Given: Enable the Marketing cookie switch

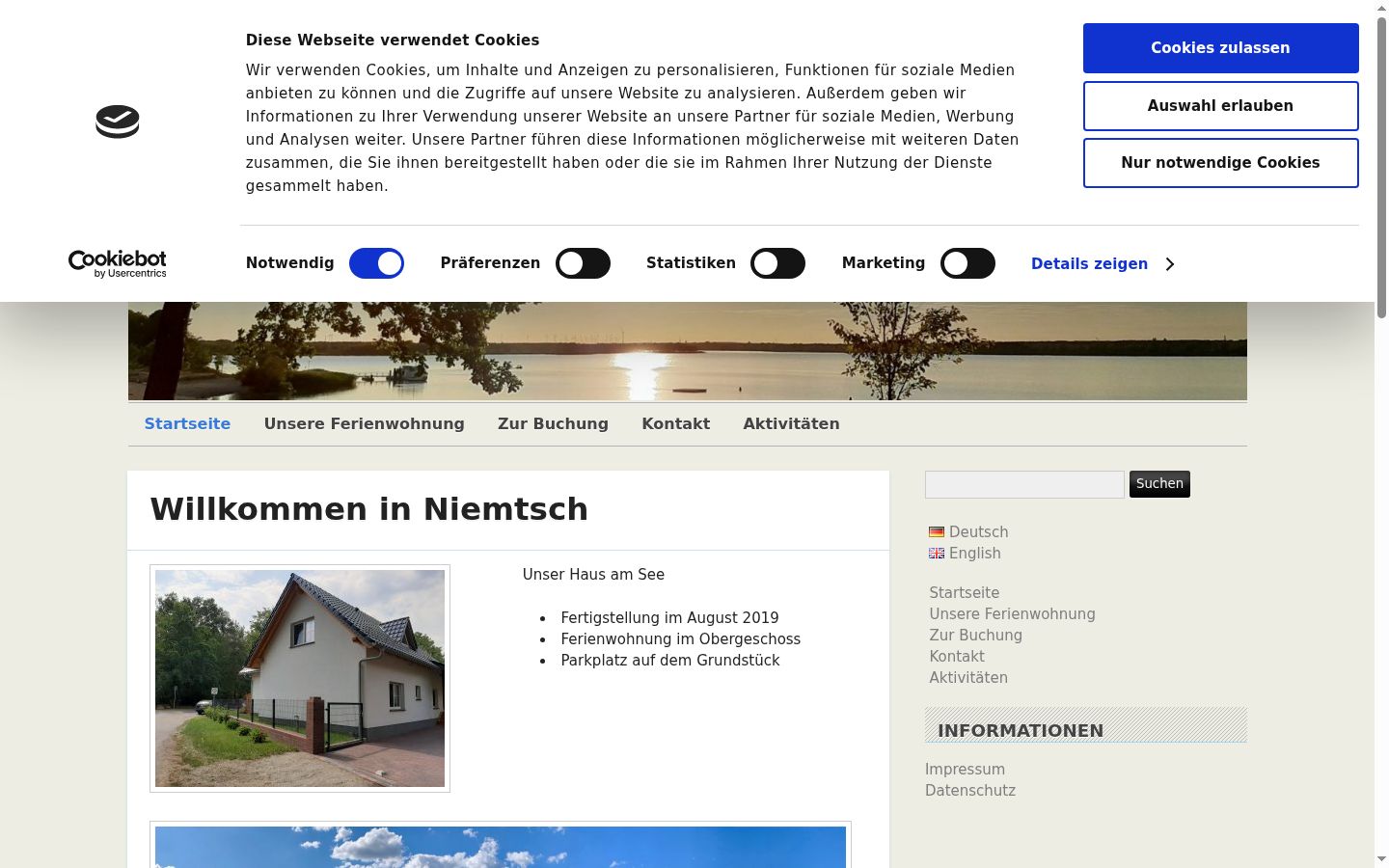Looking at the screenshot, I should [967, 263].
